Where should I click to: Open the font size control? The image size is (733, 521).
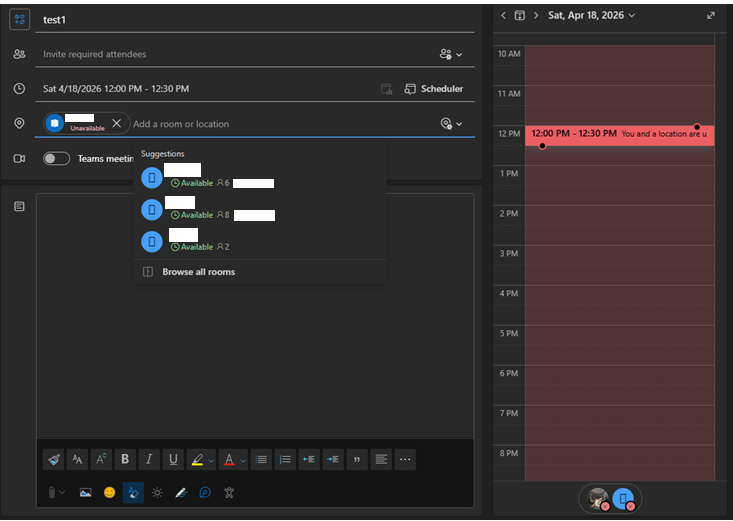[x=101, y=459]
